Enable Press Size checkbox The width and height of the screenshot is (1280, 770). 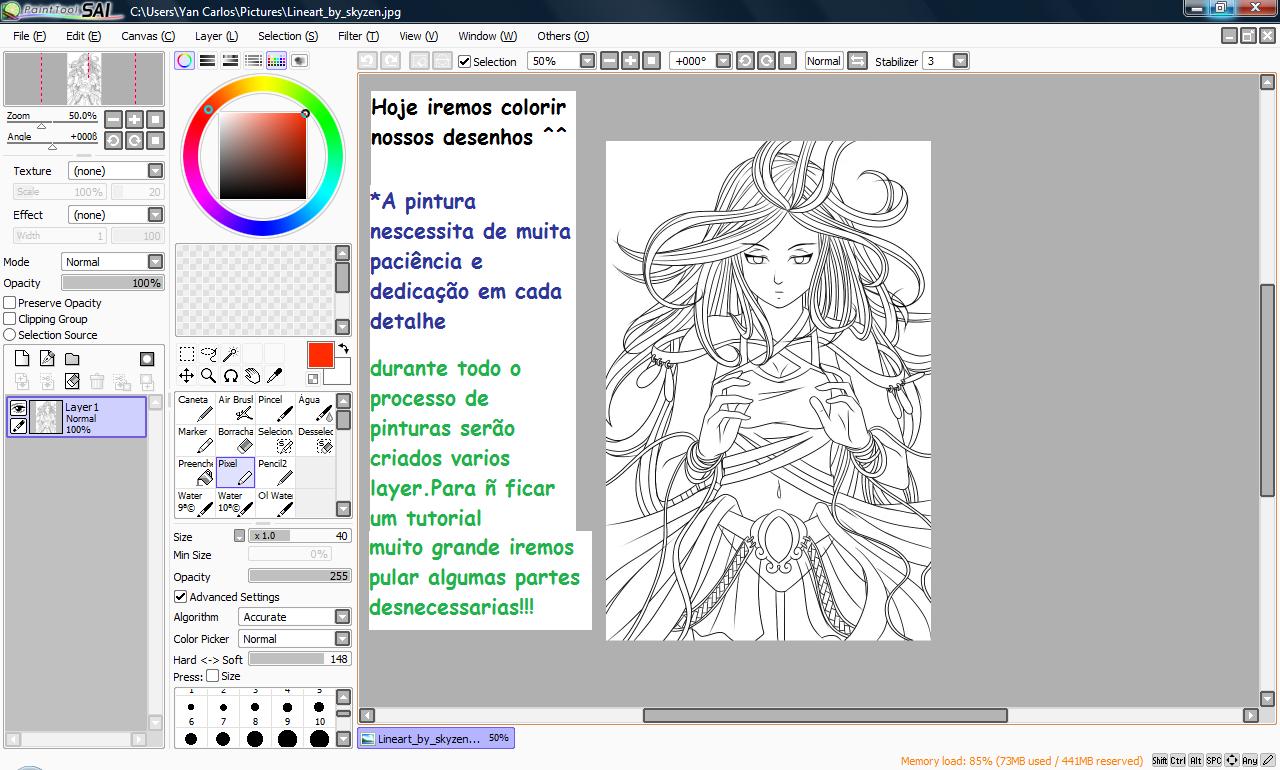click(212, 676)
